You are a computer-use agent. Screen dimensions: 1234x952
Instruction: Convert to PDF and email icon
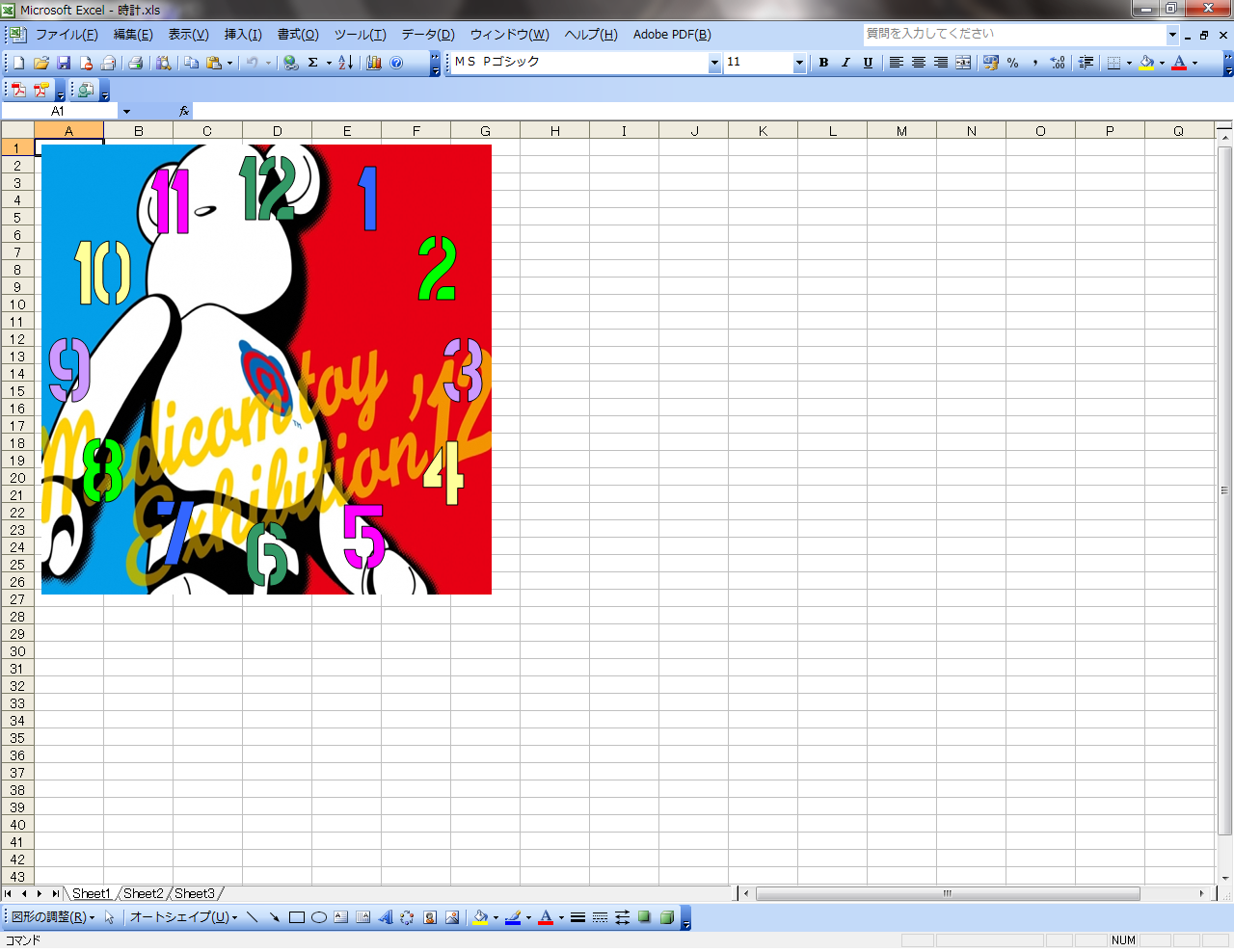[40, 90]
